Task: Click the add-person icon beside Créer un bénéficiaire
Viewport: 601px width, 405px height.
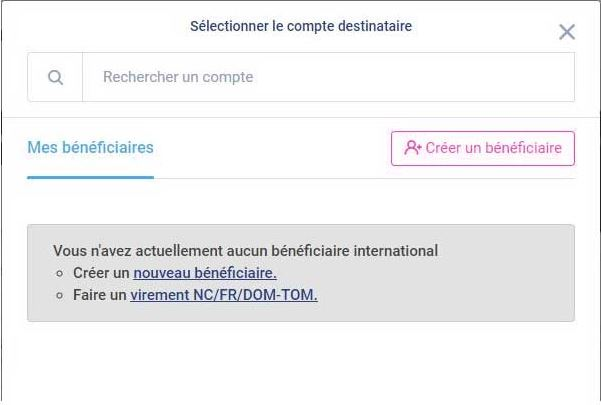Action: (413, 148)
